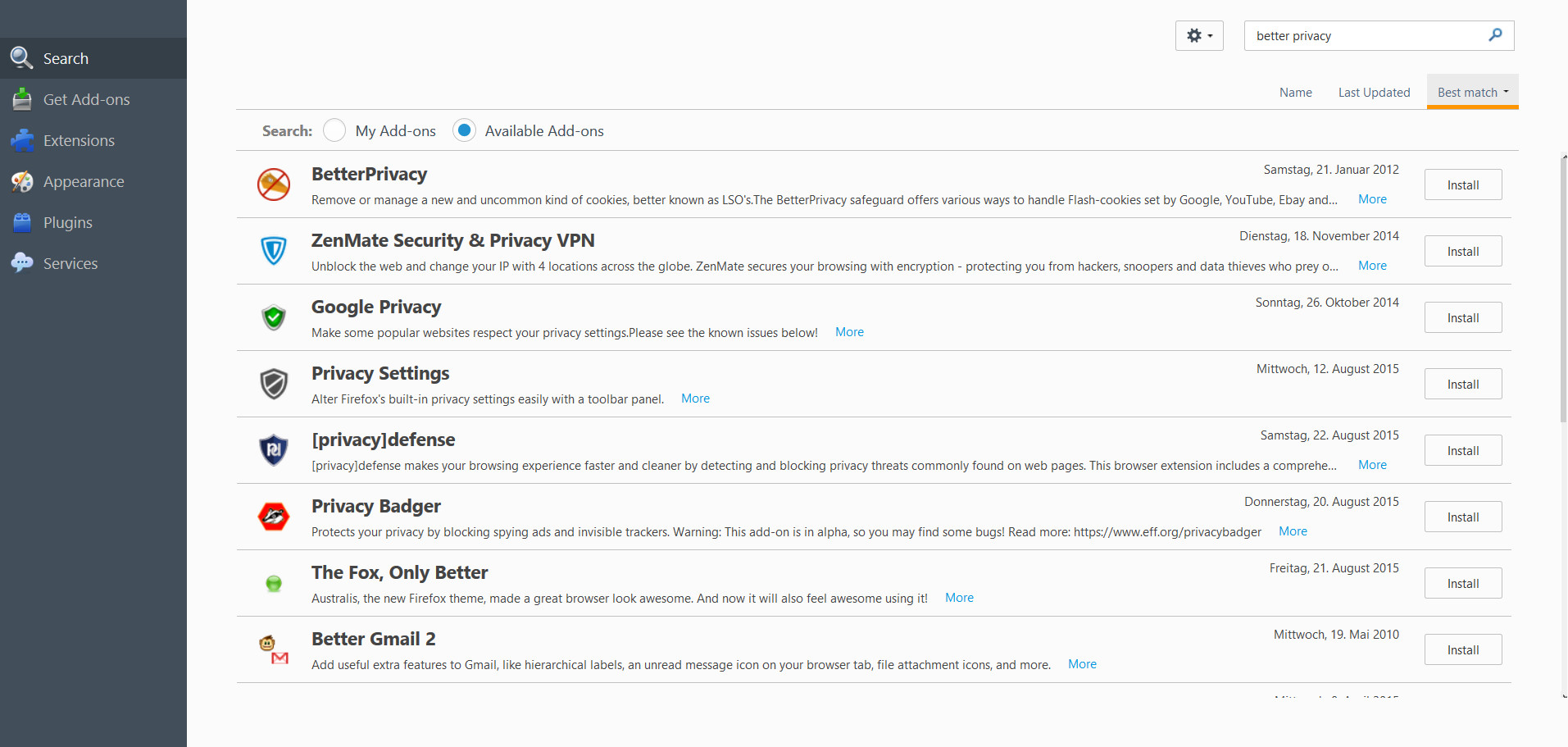This screenshot has height=747, width=1568.
Task: Show More details for BetterPrivacy
Action: coord(1372,199)
